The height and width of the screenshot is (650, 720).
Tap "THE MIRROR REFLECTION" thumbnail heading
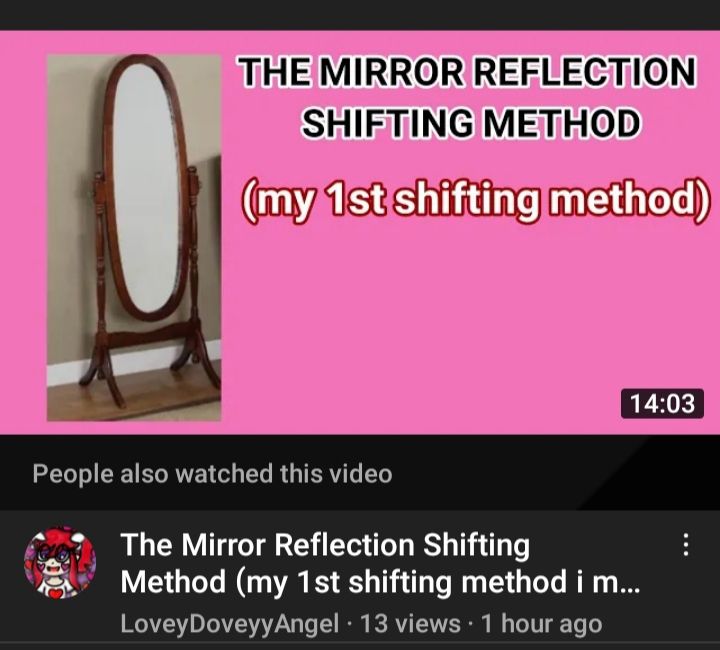click(467, 72)
